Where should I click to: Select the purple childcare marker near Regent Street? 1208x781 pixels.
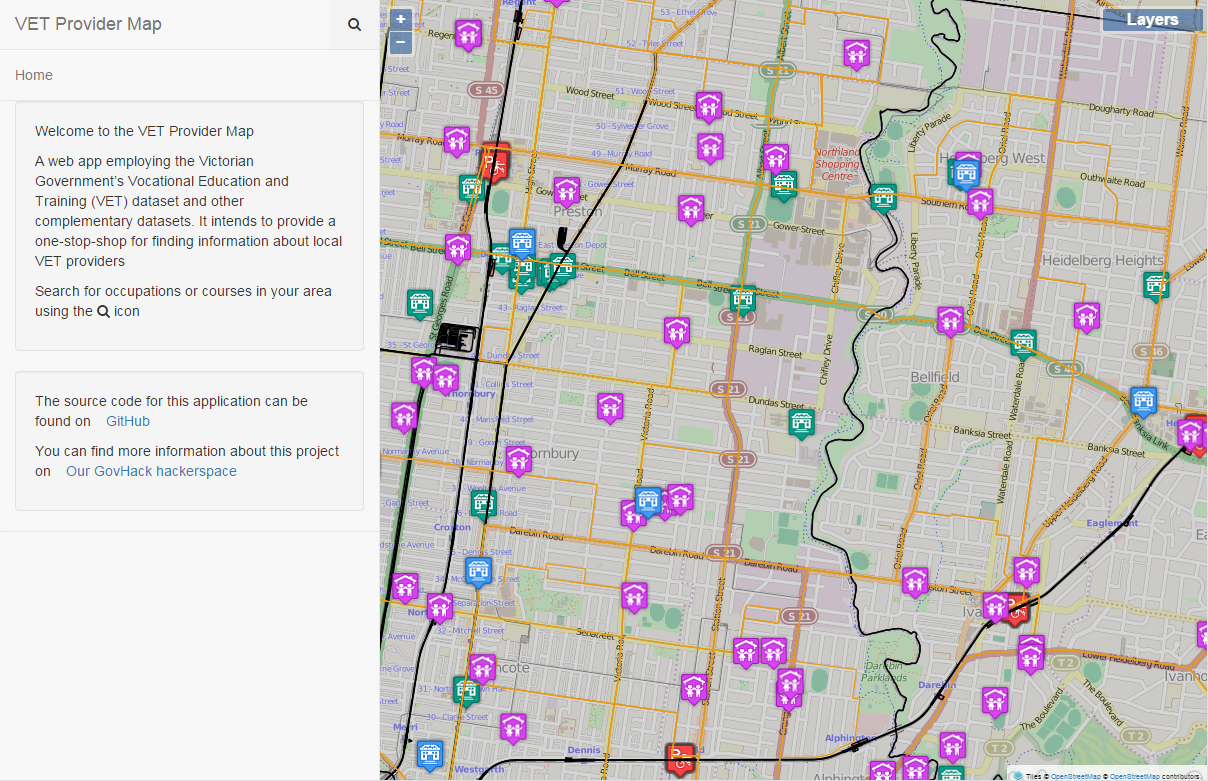pos(469,36)
